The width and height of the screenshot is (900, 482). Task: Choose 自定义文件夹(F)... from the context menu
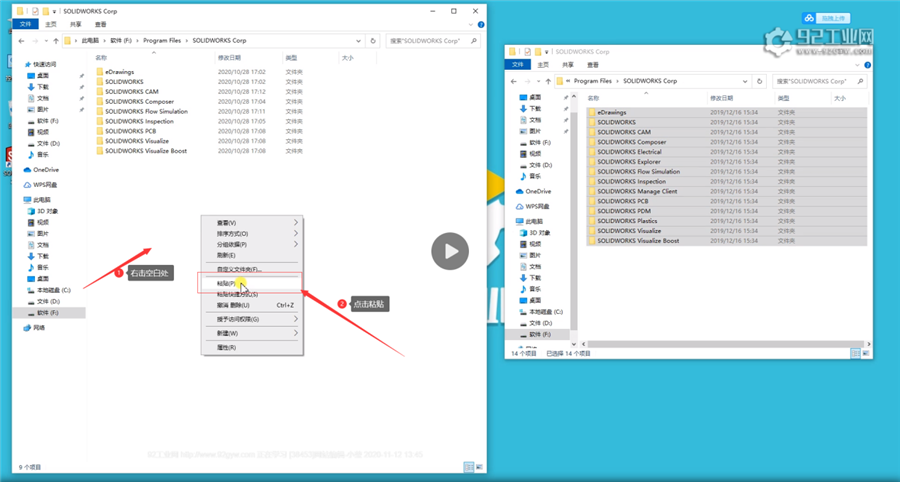(251, 269)
